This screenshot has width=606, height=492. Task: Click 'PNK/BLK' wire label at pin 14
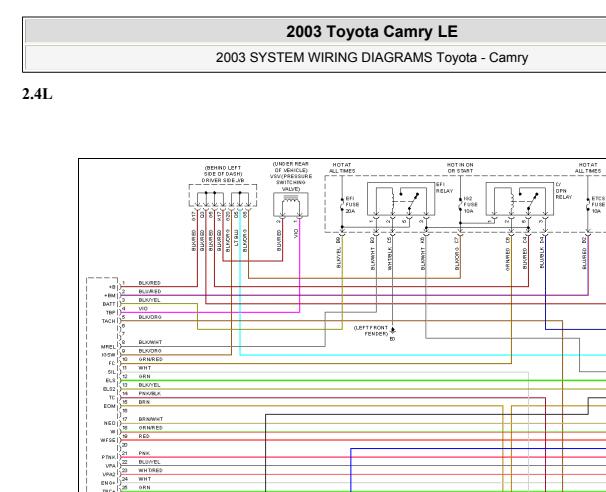click(x=150, y=393)
